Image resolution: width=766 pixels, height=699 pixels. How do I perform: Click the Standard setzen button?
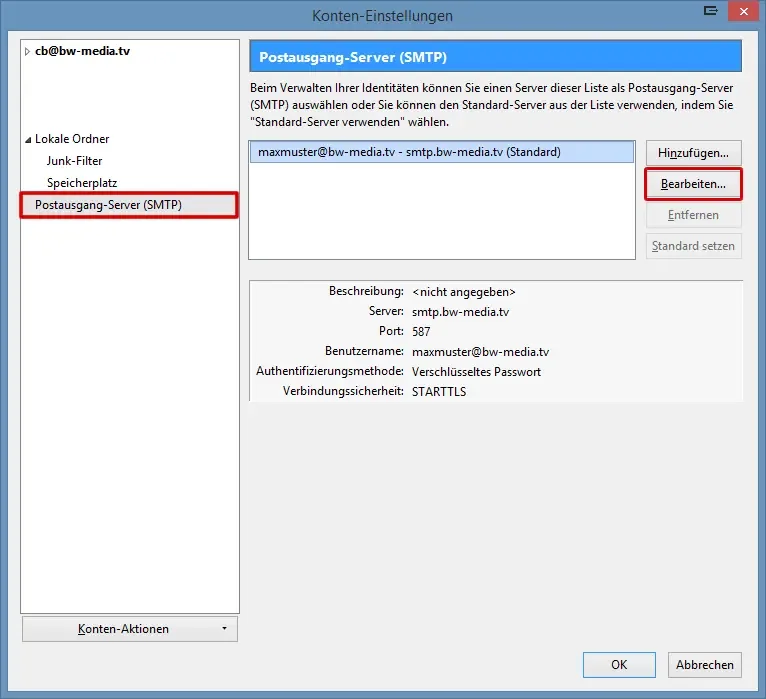(x=693, y=246)
